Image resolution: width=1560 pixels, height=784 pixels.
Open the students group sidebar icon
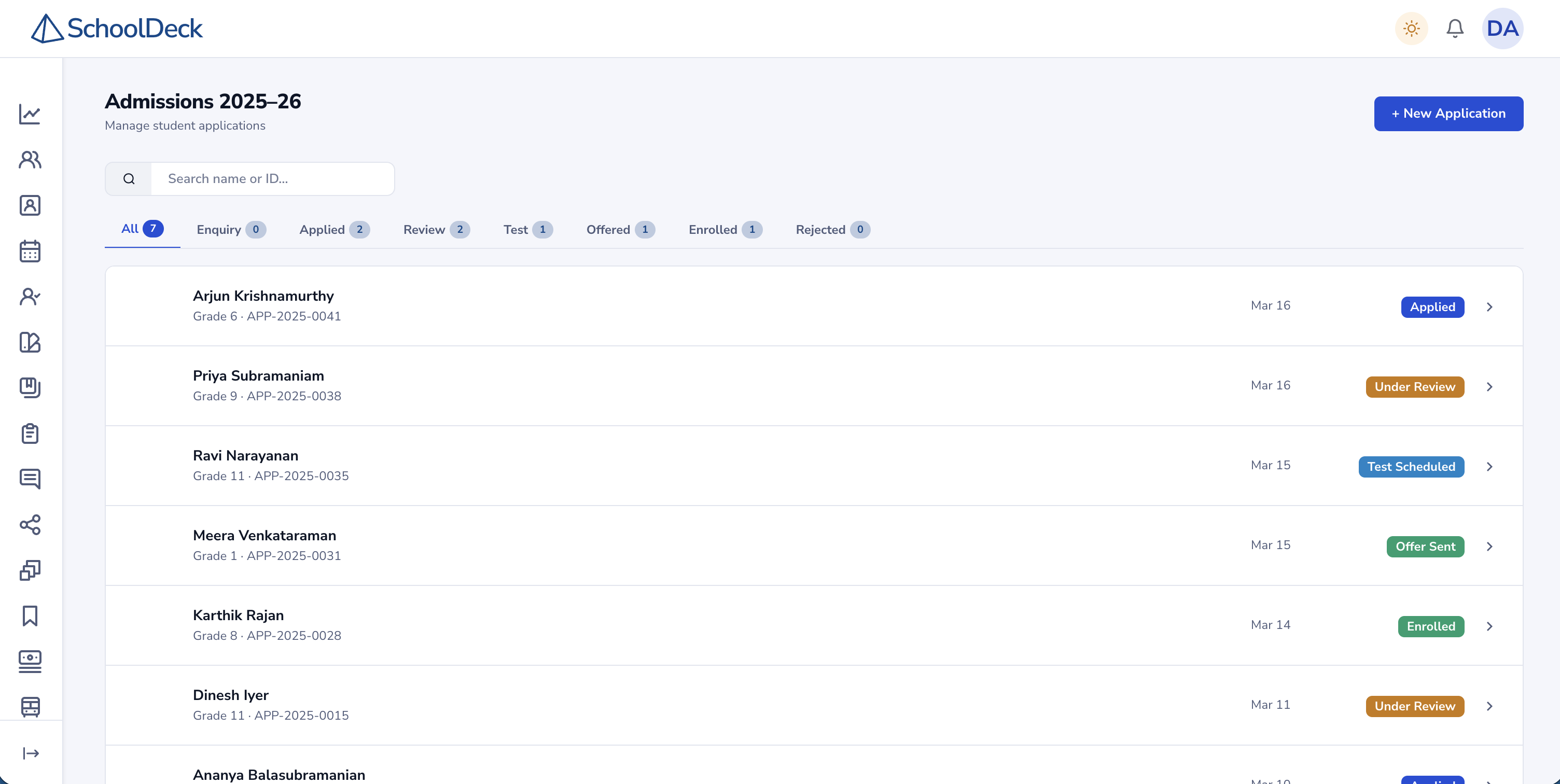point(30,160)
